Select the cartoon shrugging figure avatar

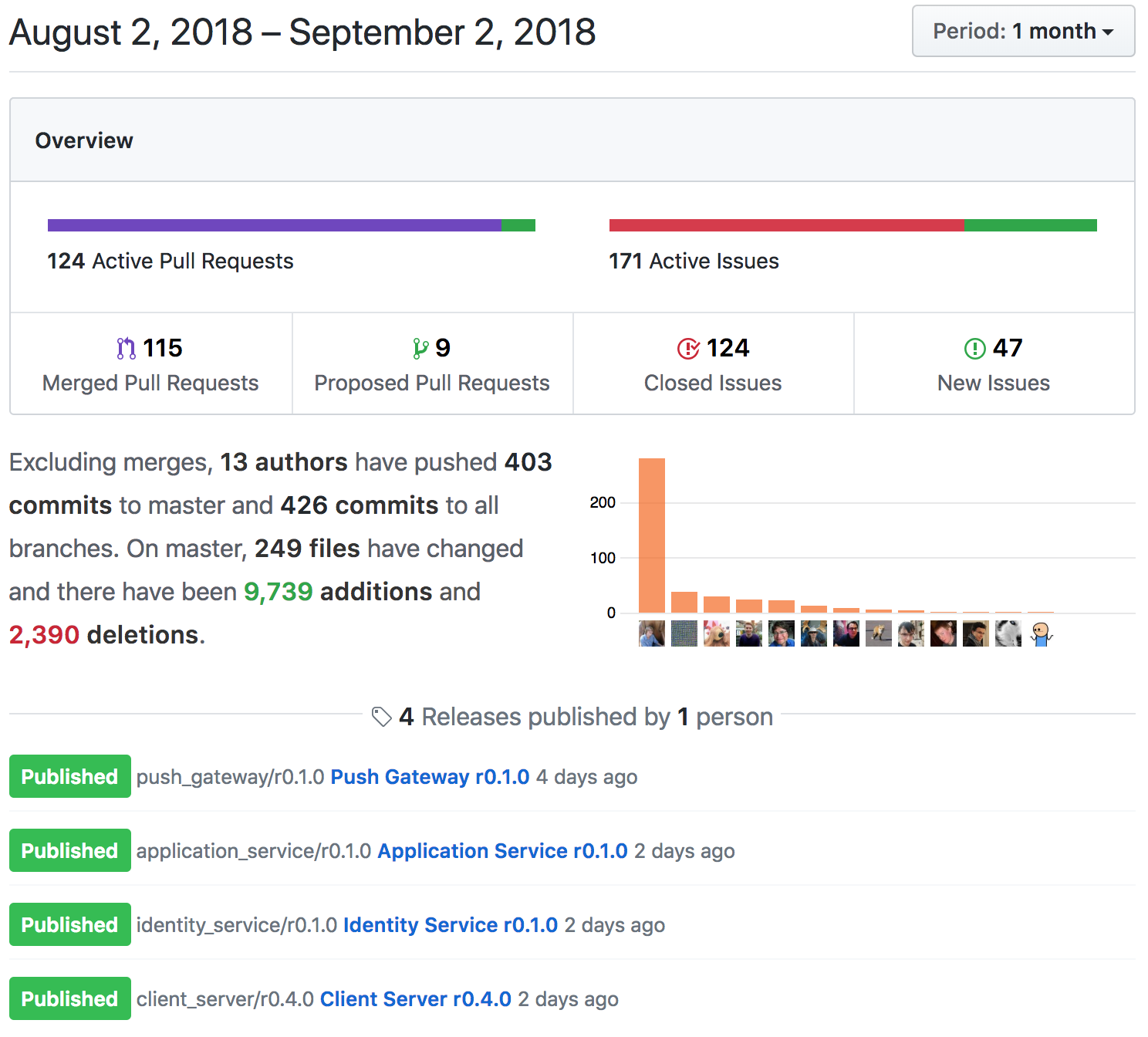click(x=1041, y=633)
